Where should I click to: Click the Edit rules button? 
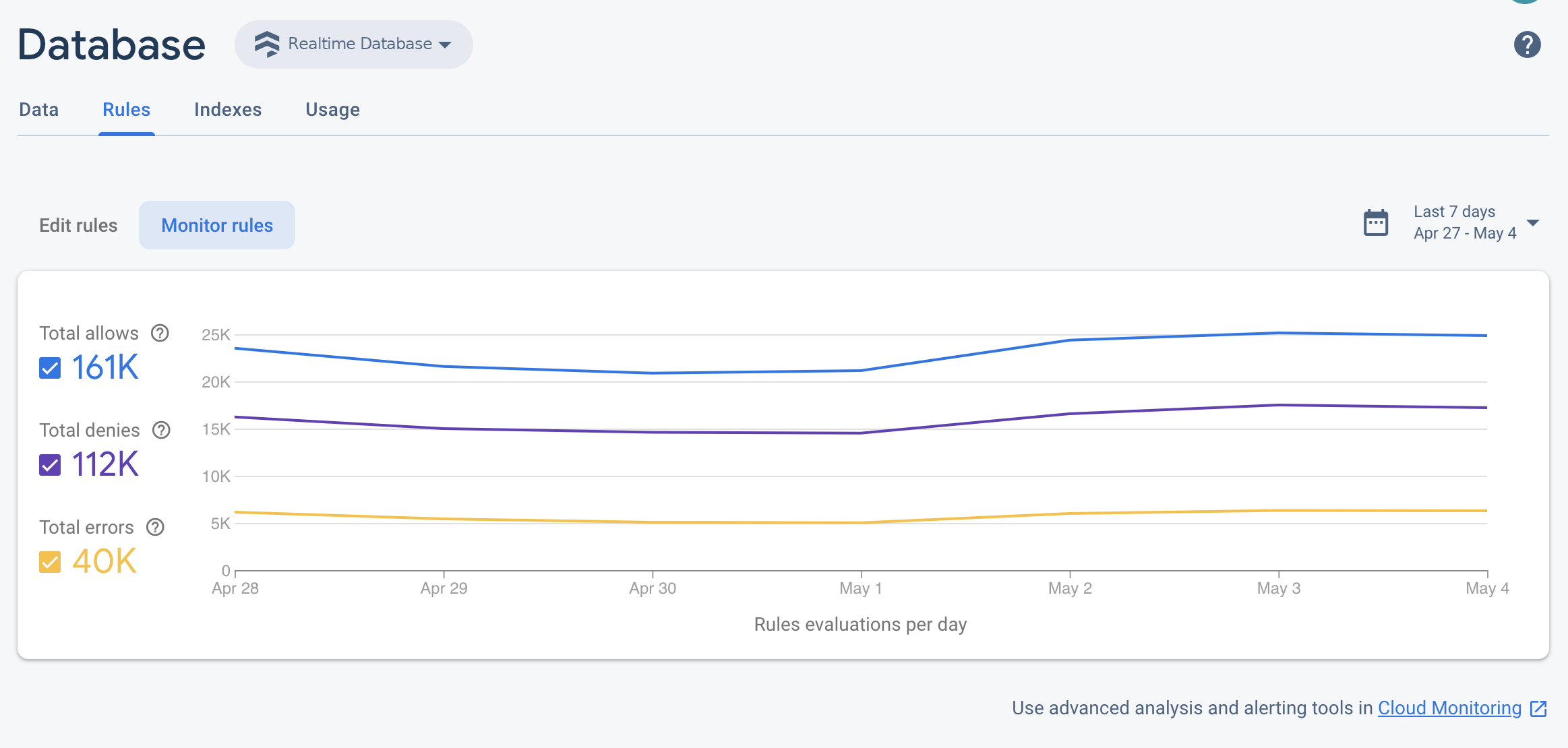pyautogui.click(x=77, y=225)
